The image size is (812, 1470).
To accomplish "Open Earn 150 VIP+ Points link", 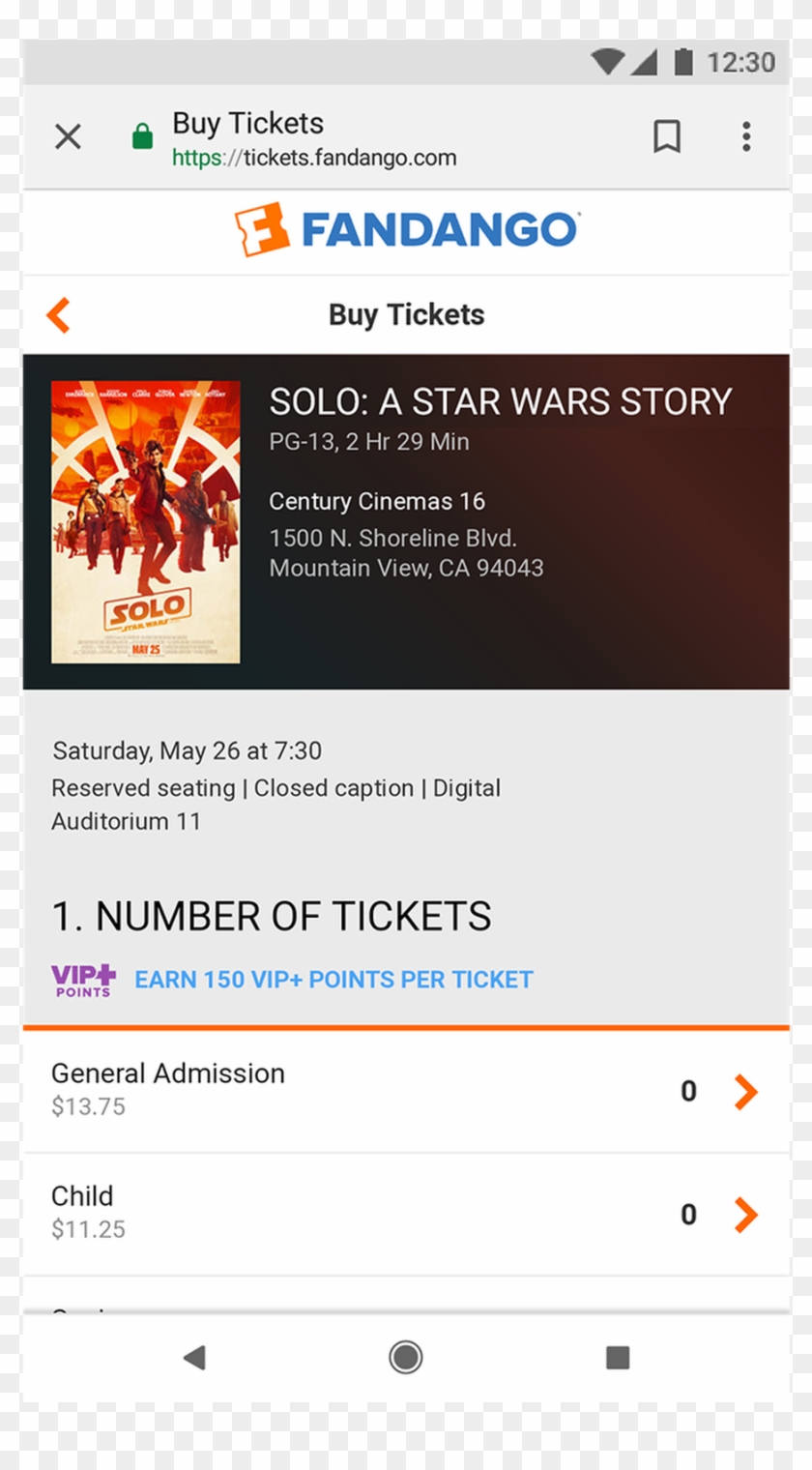I will 333,980.
